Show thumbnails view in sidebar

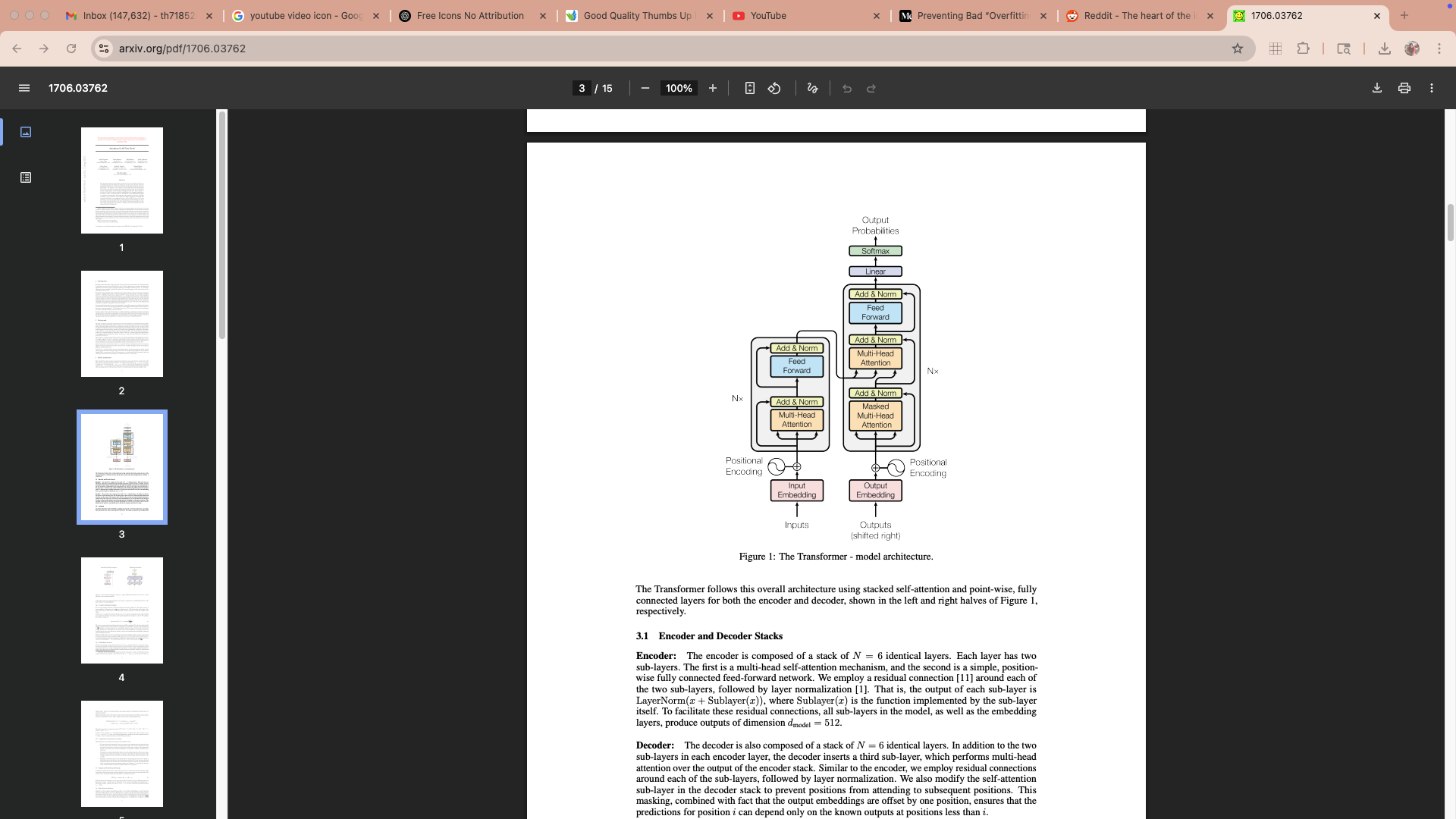[26, 132]
